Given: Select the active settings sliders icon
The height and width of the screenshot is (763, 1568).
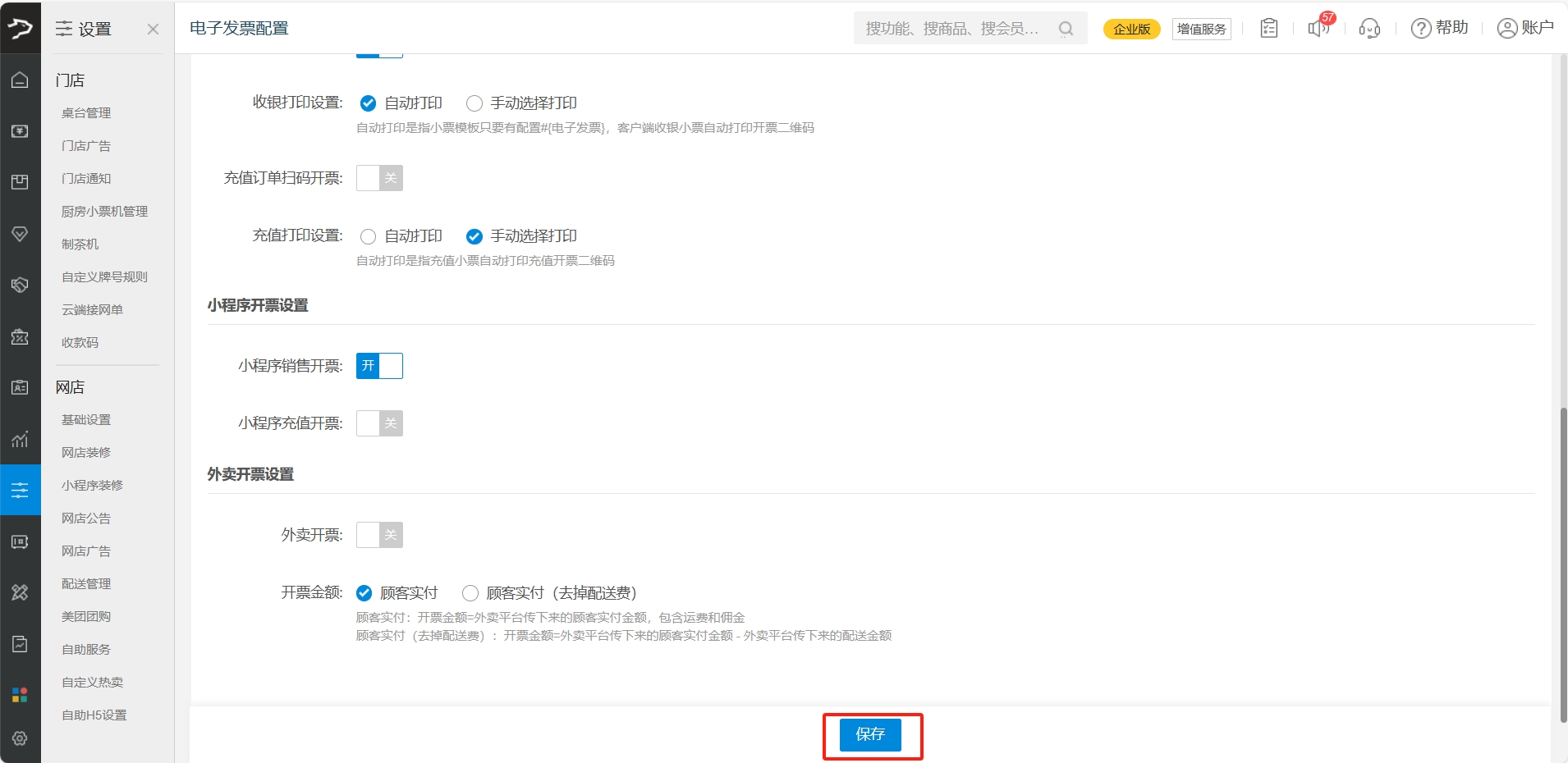Looking at the screenshot, I should point(20,490).
